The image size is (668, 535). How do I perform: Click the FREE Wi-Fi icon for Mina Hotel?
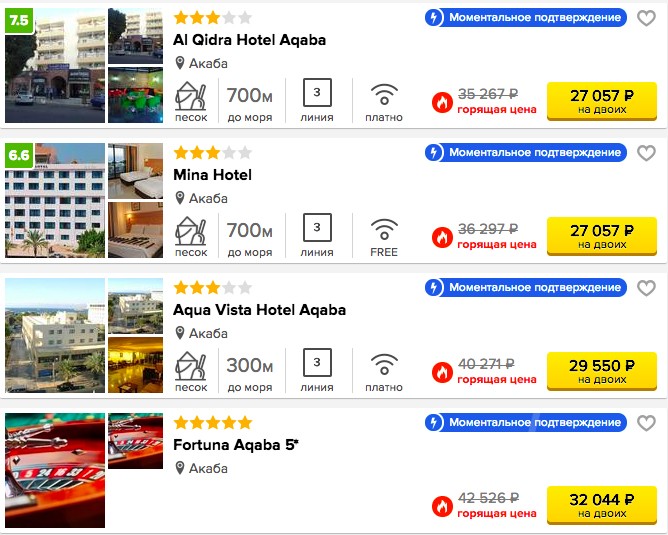pos(384,230)
